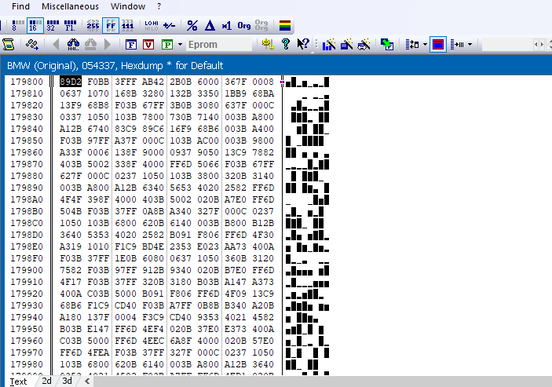Click the magic wand with arrows icon

pos(364,44)
